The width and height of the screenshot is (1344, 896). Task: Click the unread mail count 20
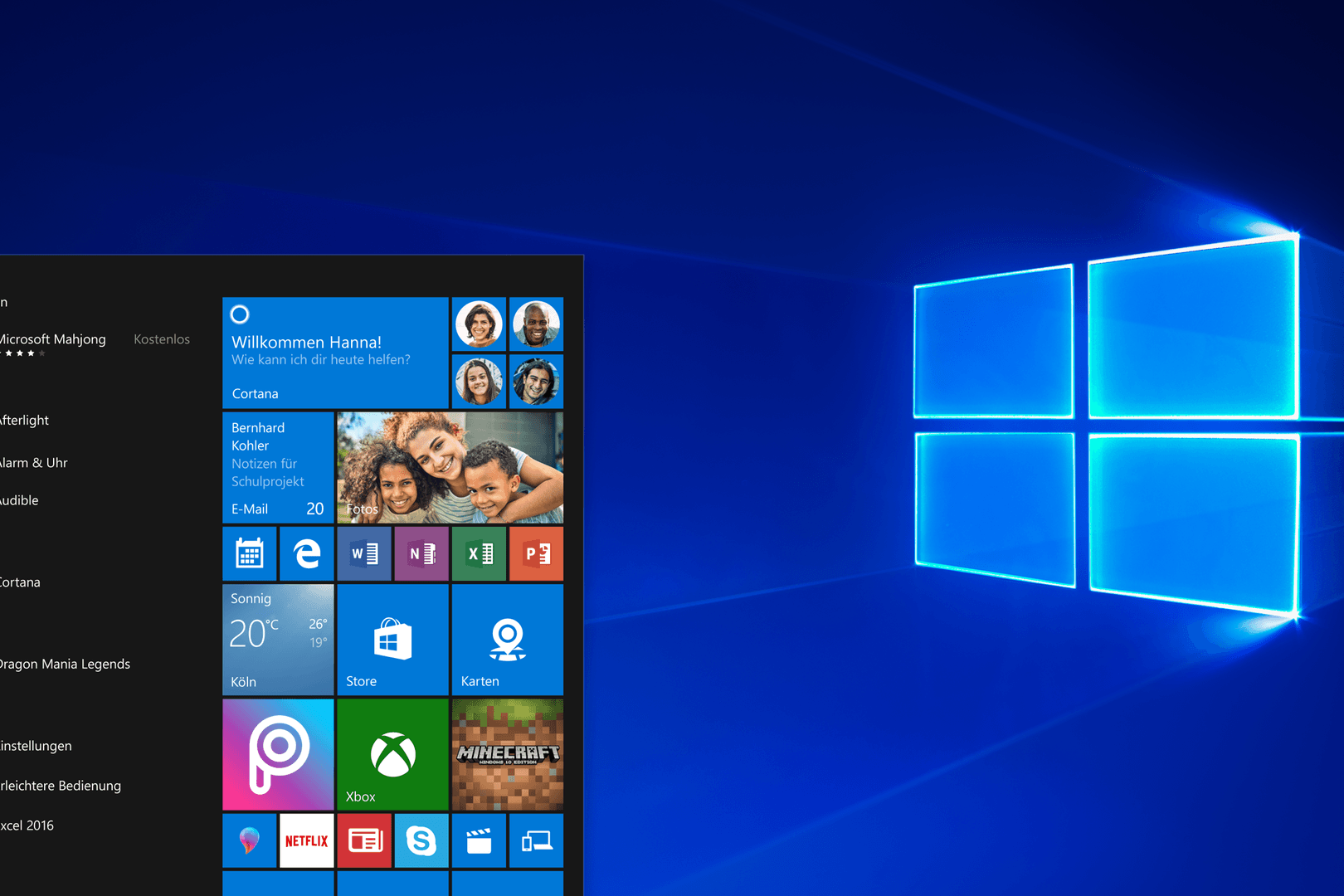[315, 509]
